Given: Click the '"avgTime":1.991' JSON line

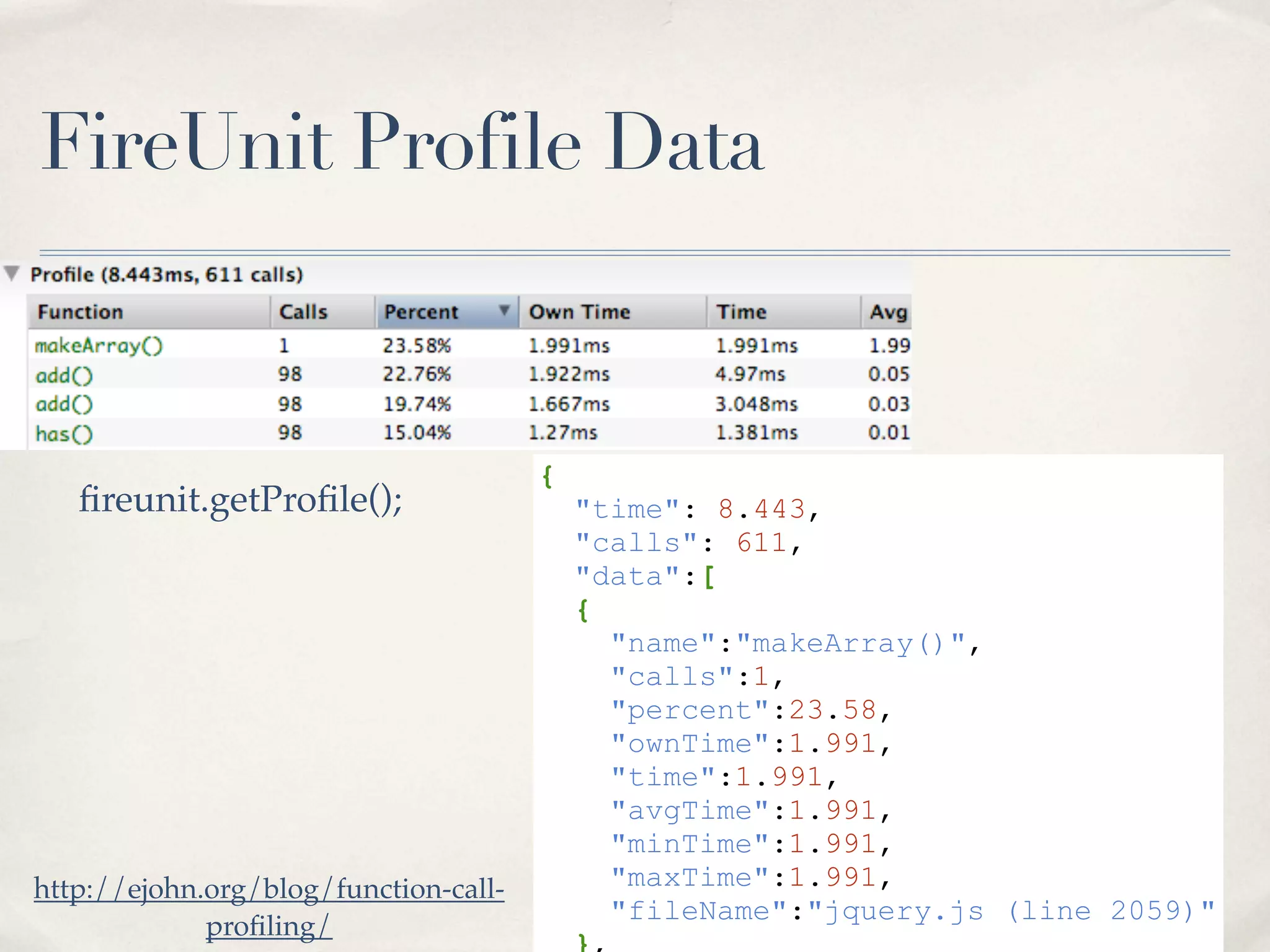Looking at the screenshot, I should [x=751, y=811].
